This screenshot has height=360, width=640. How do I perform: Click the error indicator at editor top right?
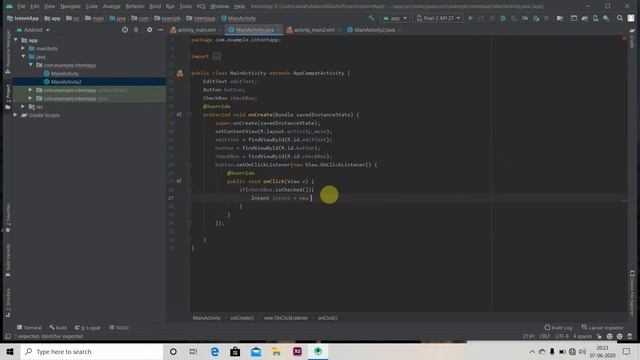(624, 38)
